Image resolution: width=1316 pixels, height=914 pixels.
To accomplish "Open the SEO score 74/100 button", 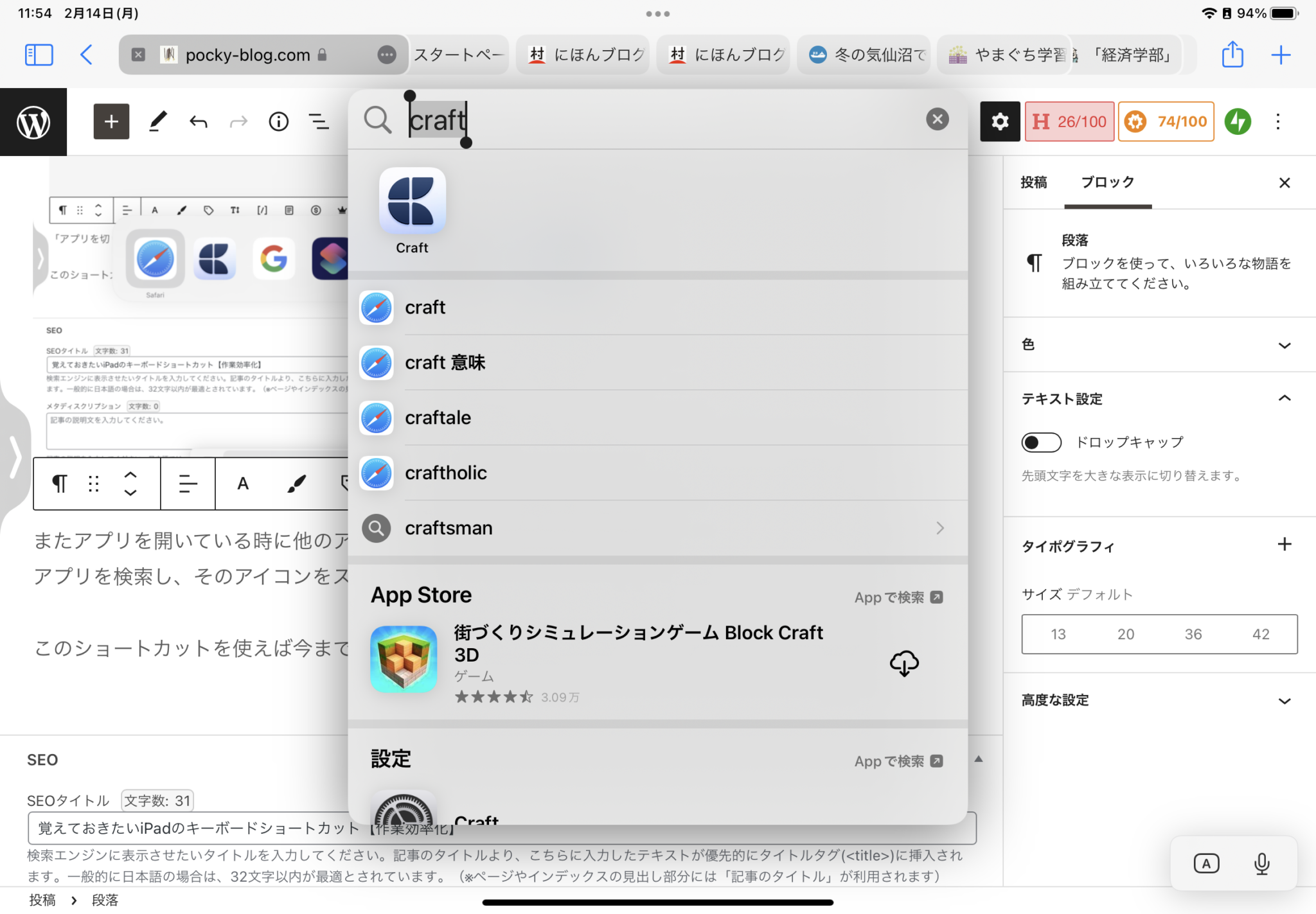I will (1166, 121).
